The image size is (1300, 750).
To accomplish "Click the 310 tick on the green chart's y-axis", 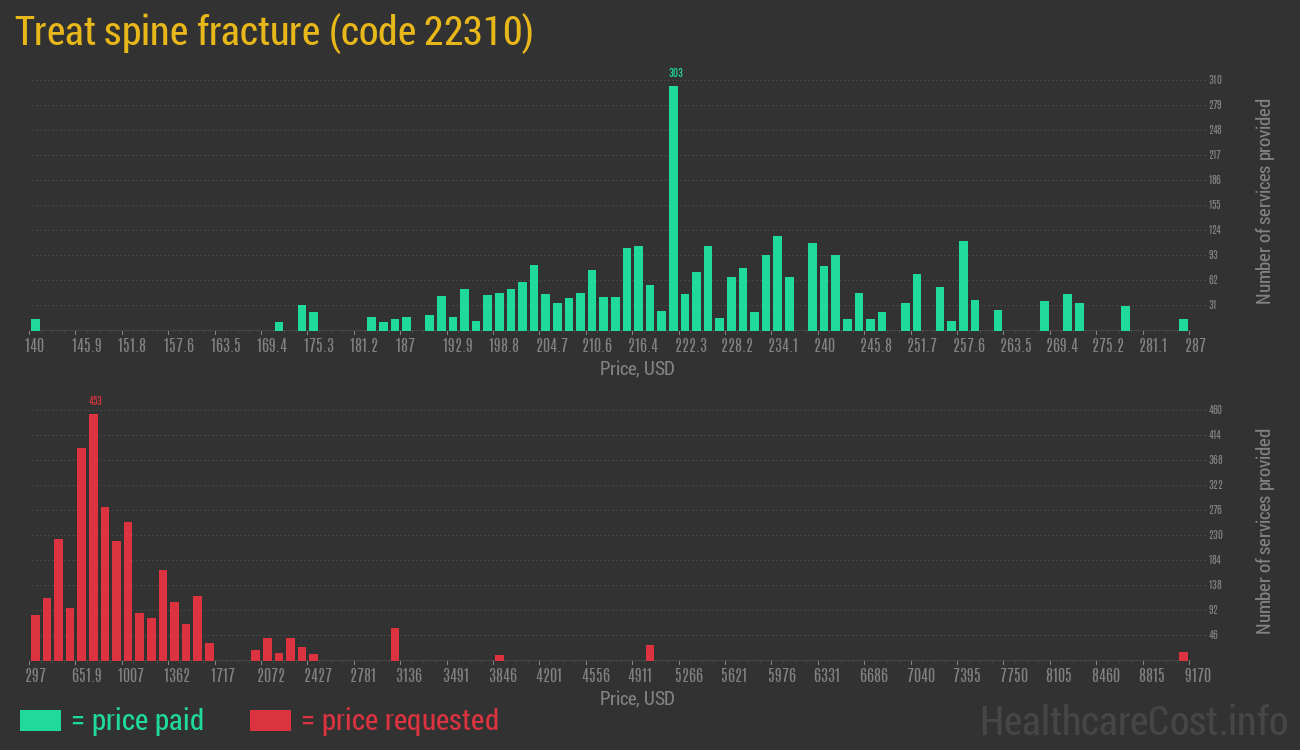I will pos(1215,80).
